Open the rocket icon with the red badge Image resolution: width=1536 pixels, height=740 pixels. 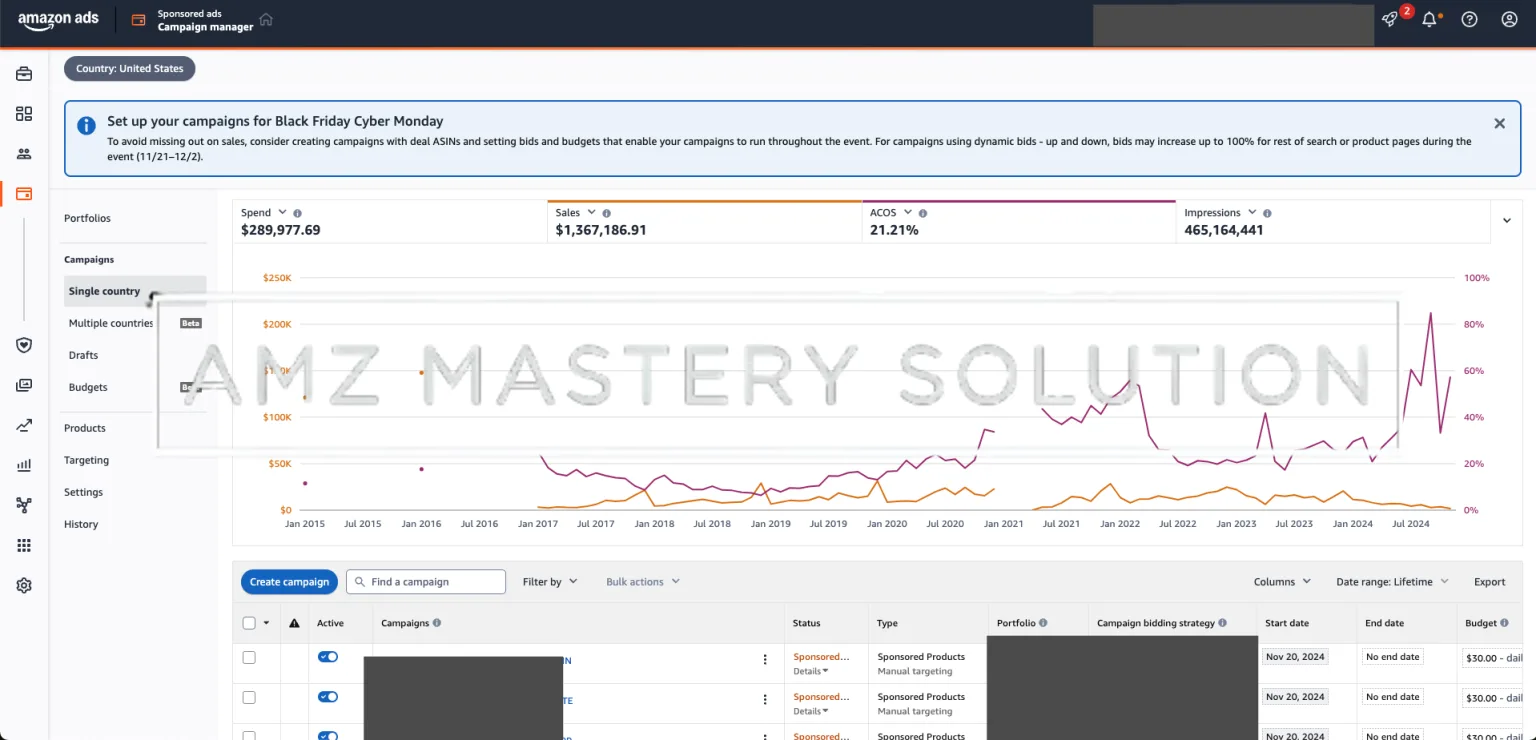point(1389,19)
